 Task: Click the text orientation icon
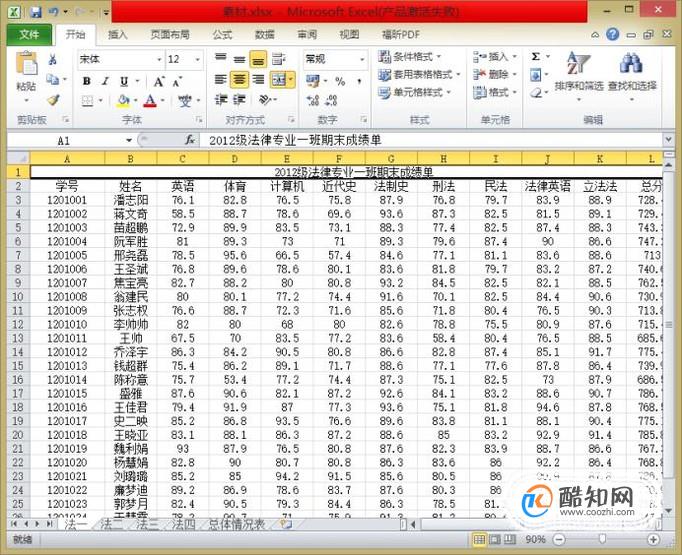(265, 100)
